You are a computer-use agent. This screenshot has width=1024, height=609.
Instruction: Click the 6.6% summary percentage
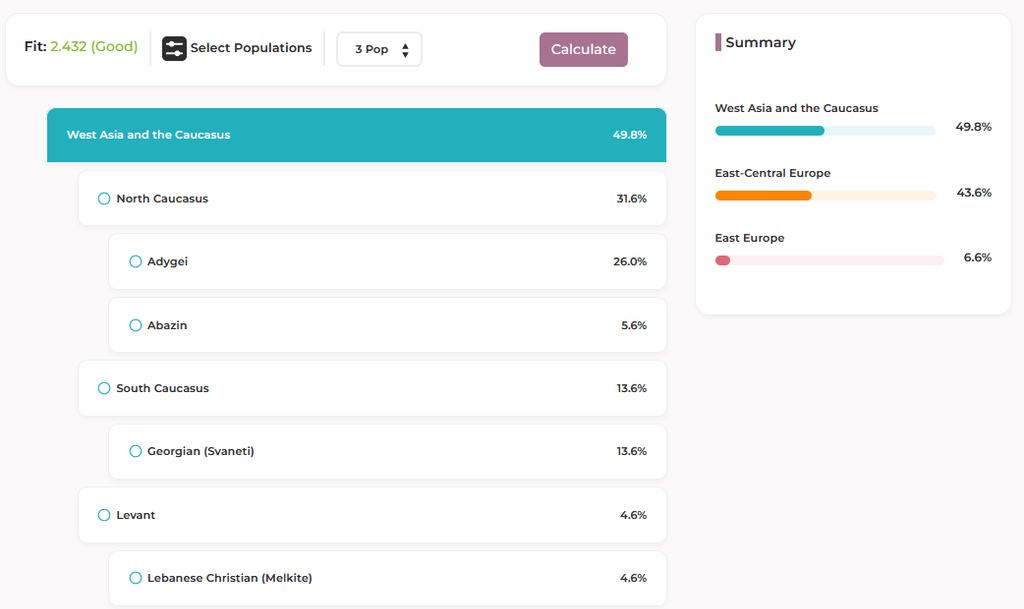coord(978,257)
